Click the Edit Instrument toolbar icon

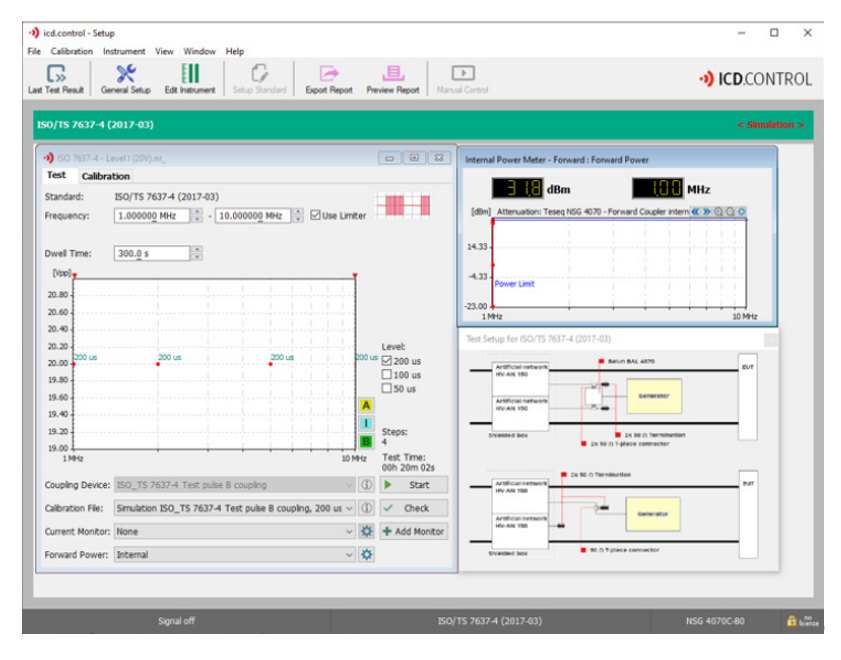(x=190, y=79)
